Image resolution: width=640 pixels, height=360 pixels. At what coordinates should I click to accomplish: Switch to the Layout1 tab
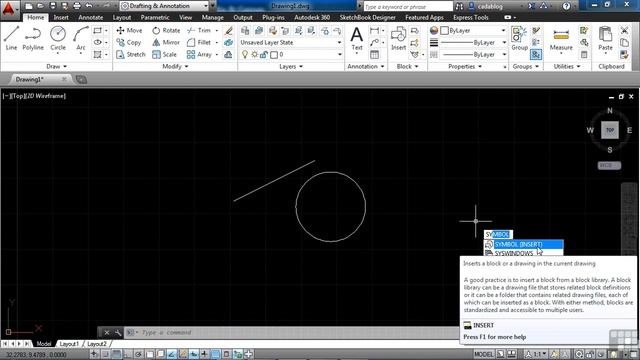(x=69, y=344)
